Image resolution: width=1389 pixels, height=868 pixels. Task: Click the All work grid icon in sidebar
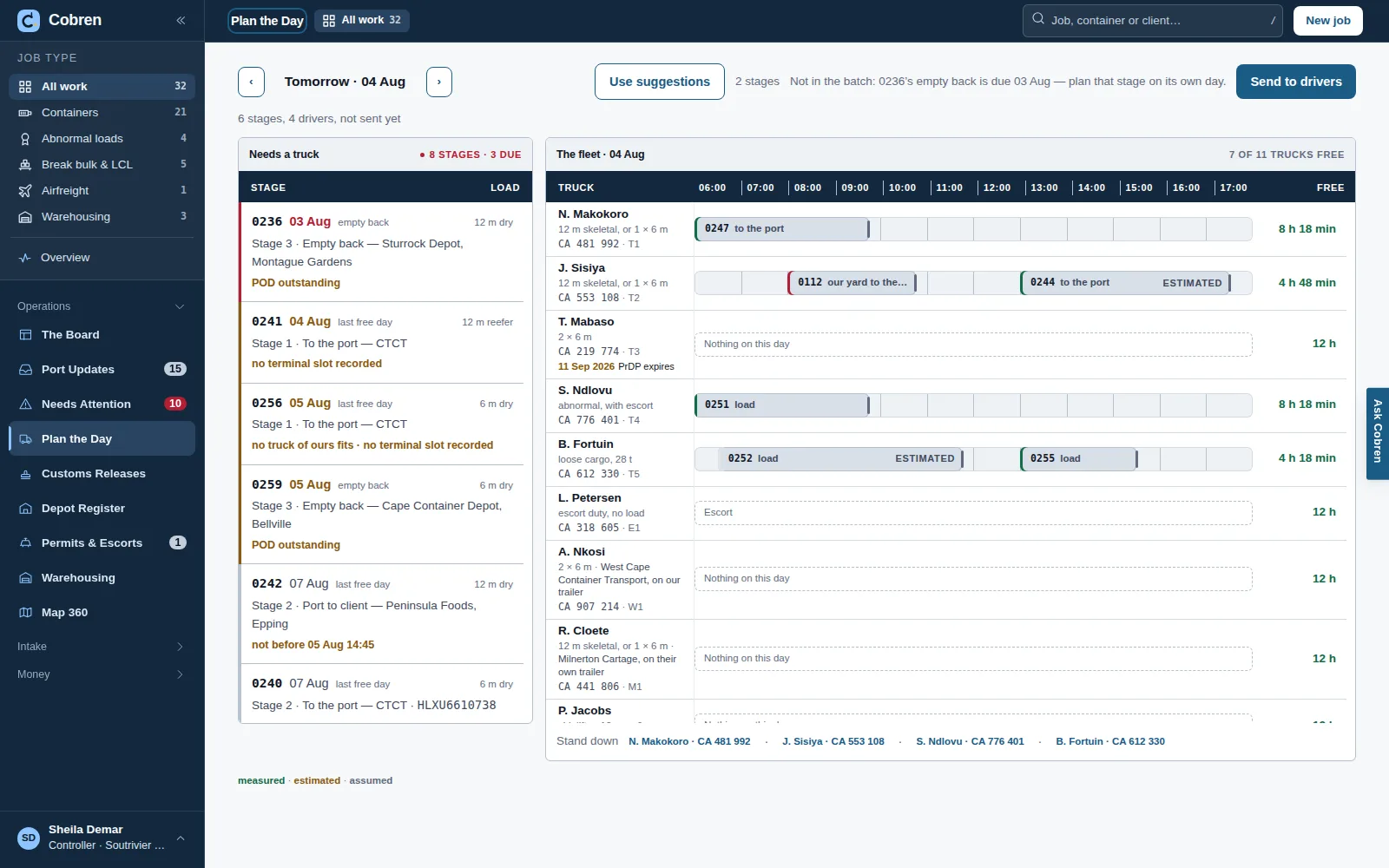tap(25, 87)
